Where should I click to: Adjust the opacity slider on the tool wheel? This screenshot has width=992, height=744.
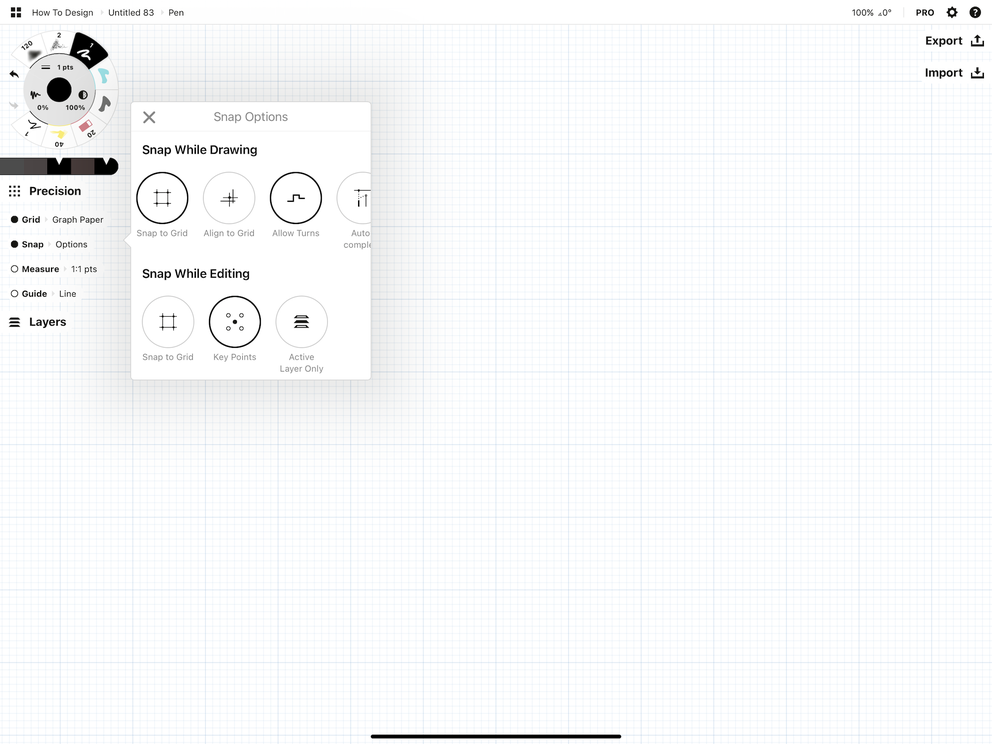[82, 94]
